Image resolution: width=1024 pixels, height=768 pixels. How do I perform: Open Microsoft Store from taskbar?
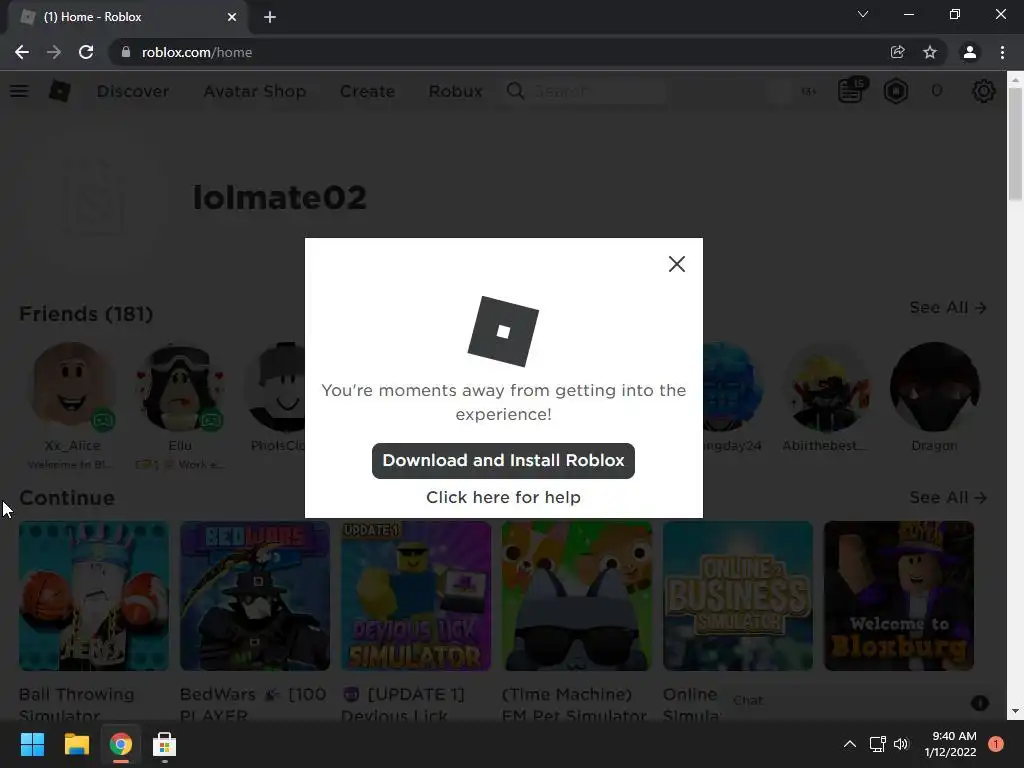coord(165,744)
